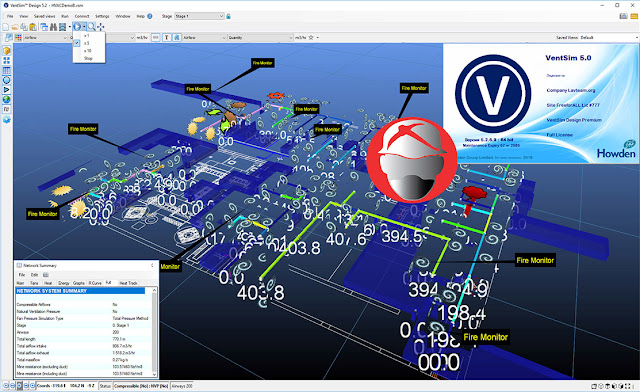The height and width of the screenshot is (392, 640).
Task: Click the copy icon in toolbar
Action: click(x=24, y=27)
